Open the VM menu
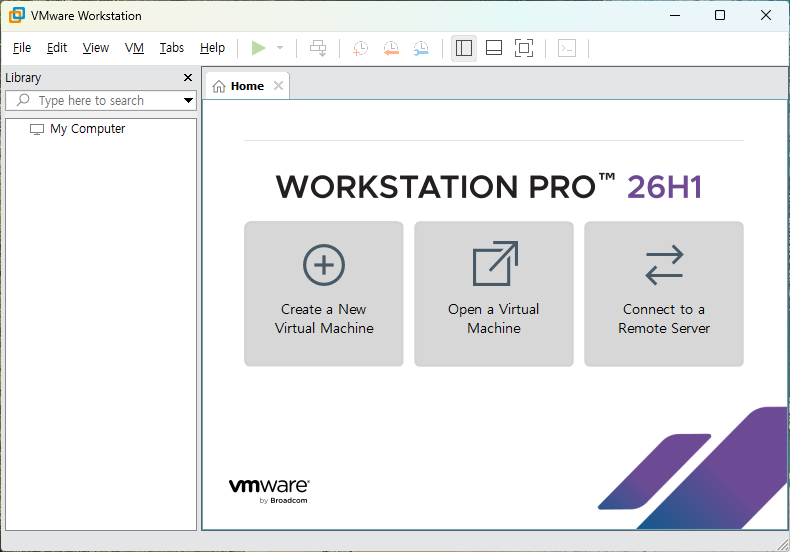The width and height of the screenshot is (790, 552). coord(134,48)
